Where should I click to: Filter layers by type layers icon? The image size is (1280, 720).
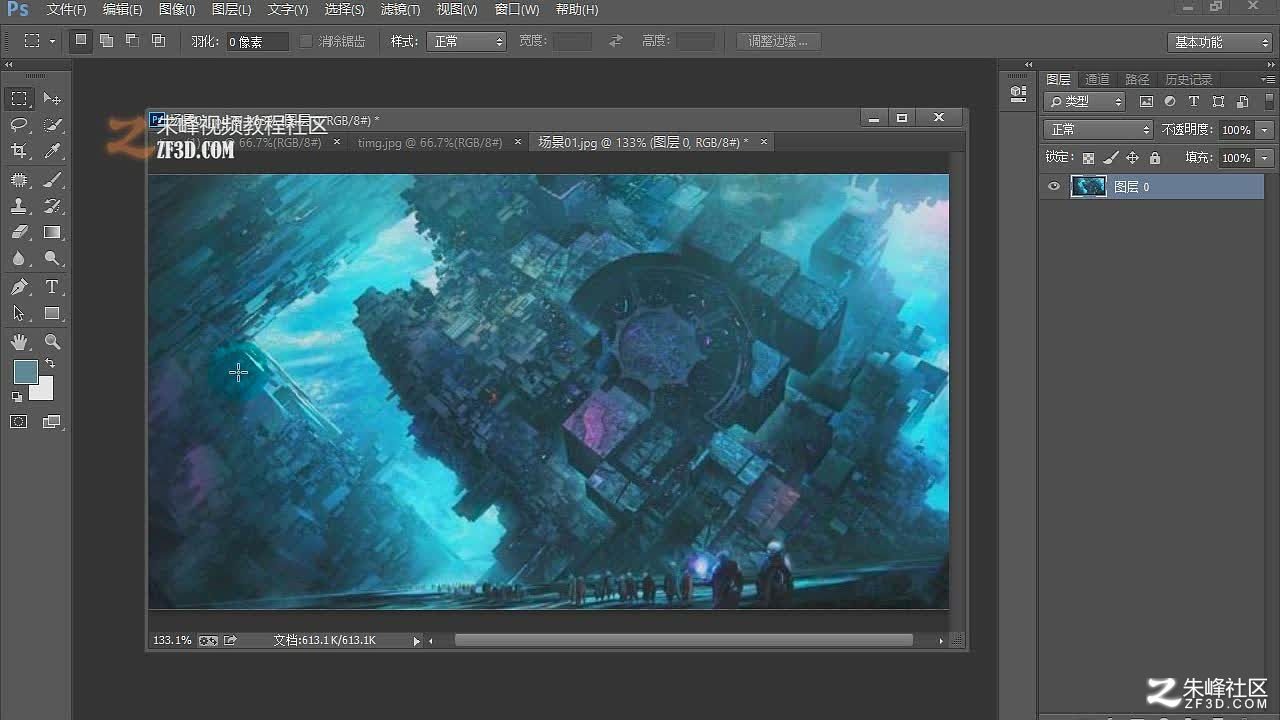1194,102
